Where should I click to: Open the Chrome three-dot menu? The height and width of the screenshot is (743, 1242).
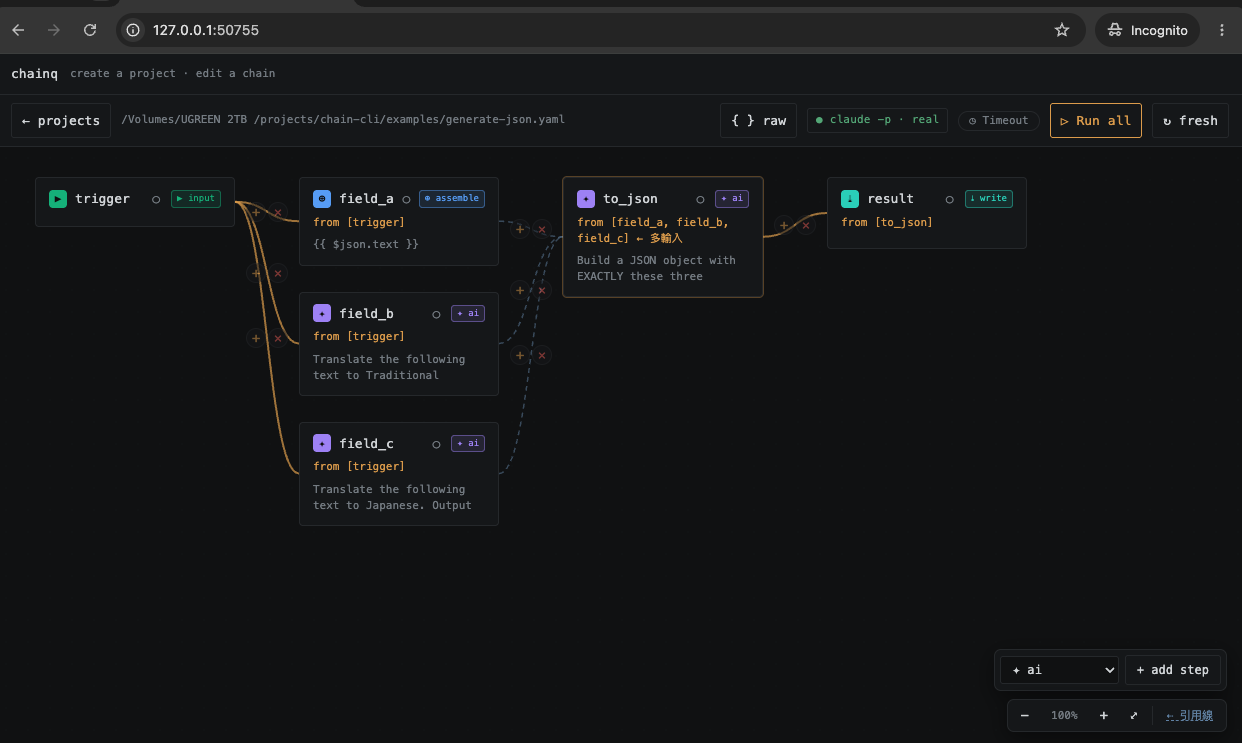(1221, 30)
